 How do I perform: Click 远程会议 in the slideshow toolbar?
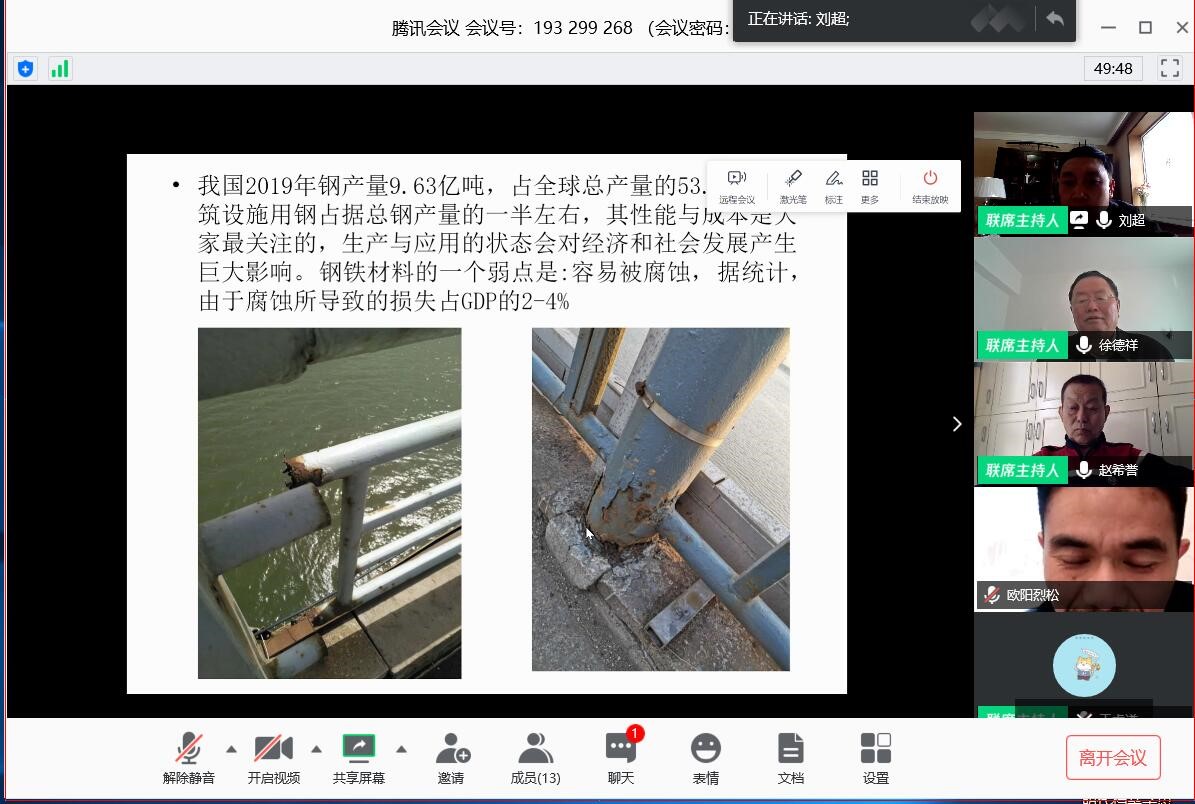[x=737, y=186]
